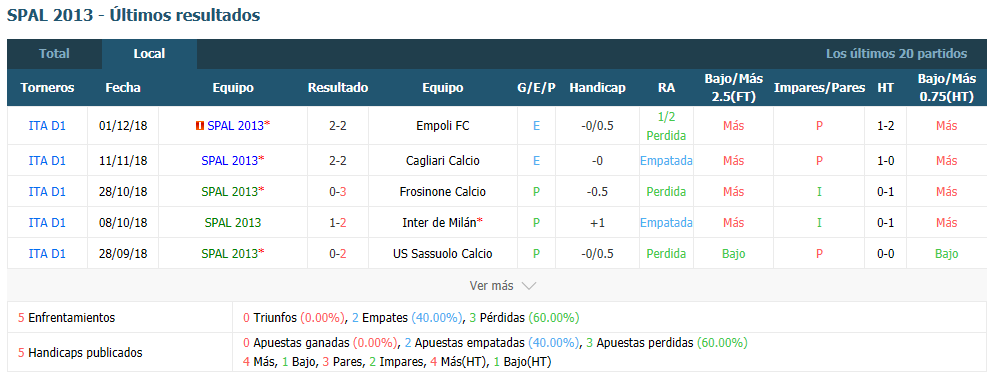987x380 pixels.
Task: Select the Local tab
Action: click(x=149, y=54)
